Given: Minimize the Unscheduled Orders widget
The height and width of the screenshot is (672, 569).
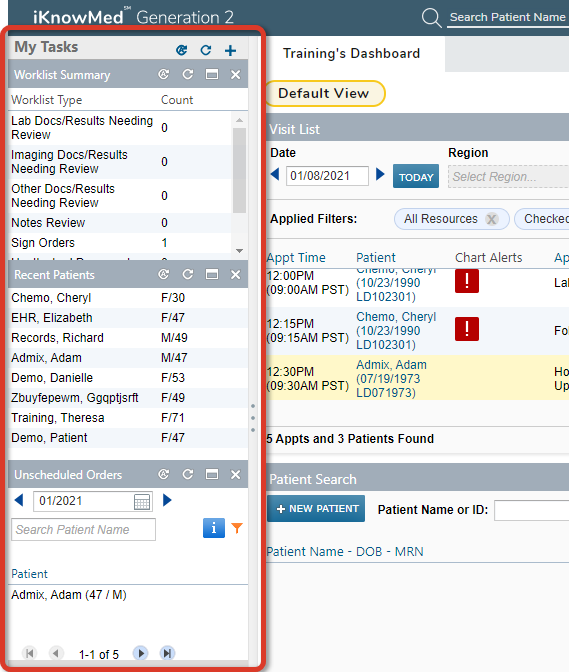Looking at the screenshot, I should [212, 474].
